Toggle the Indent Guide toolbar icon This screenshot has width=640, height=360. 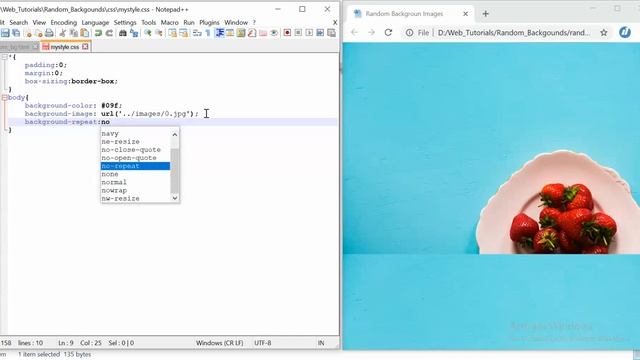click(x=220, y=33)
